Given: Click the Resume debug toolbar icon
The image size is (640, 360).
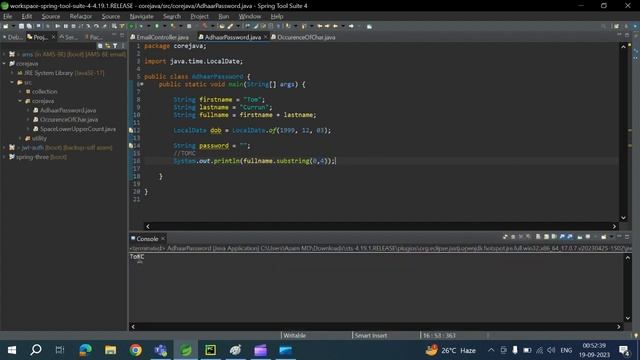Looking at the screenshot, I should click(58, 26).
